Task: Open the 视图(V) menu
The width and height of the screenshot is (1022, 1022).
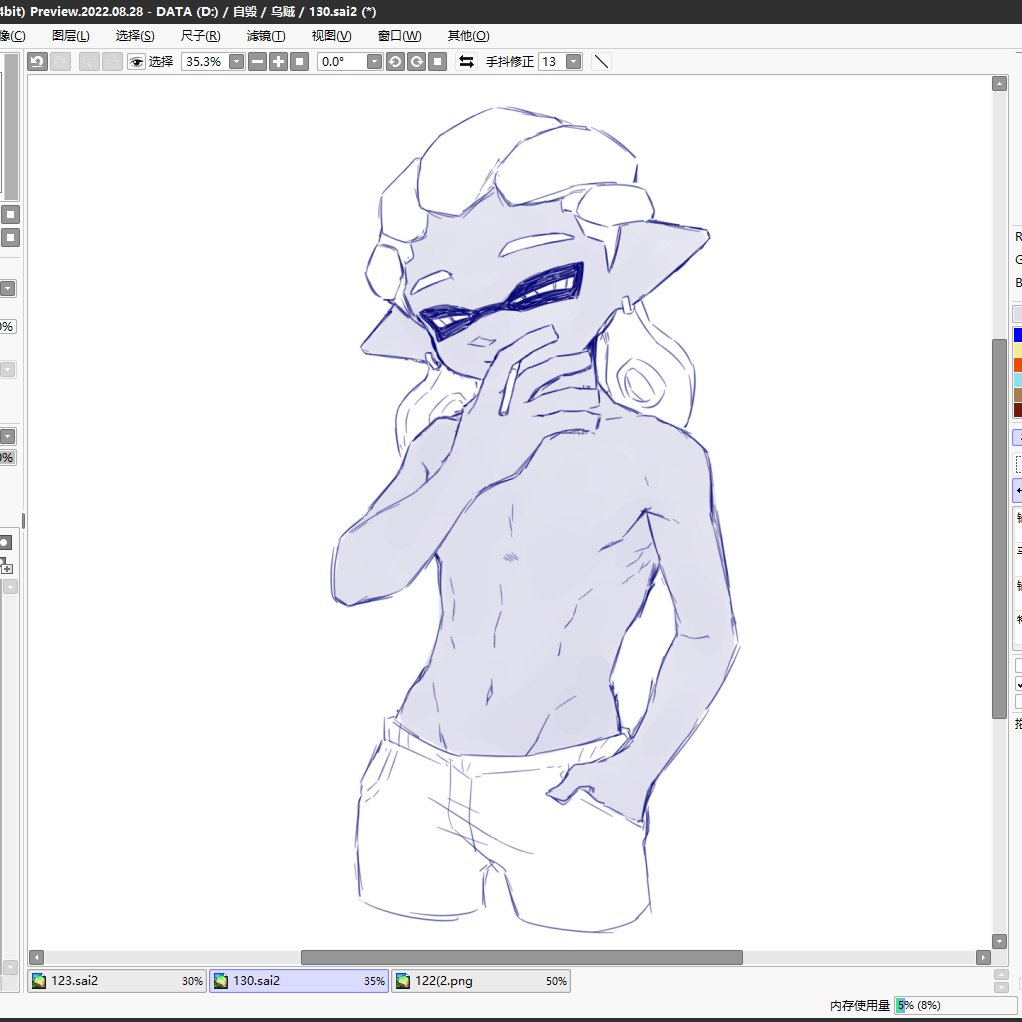Action: point(331,36)
